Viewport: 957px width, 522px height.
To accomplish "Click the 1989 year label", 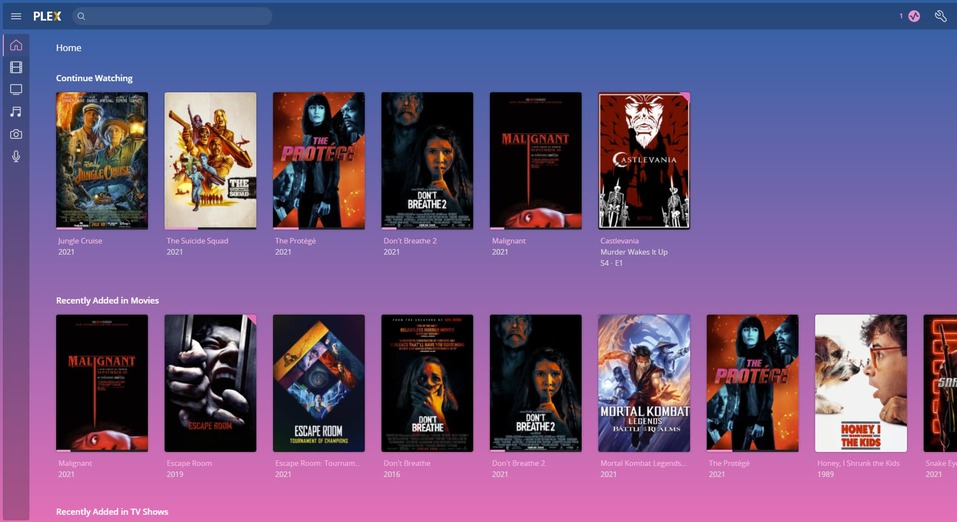I will (825, 474).
